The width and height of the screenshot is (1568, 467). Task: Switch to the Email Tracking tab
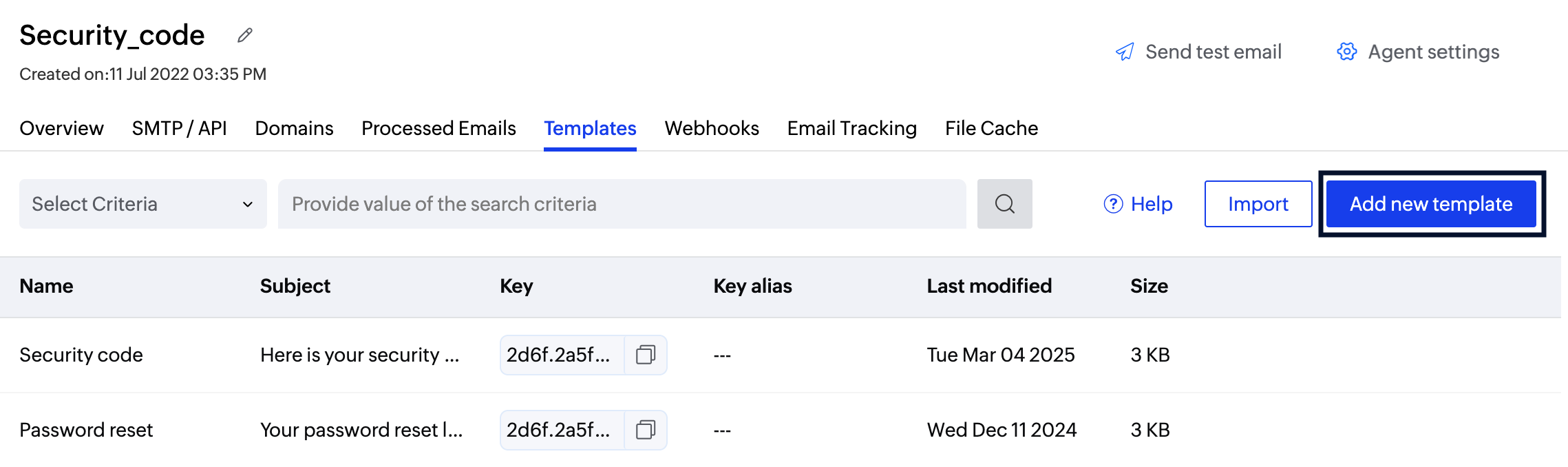coord(851,128)
